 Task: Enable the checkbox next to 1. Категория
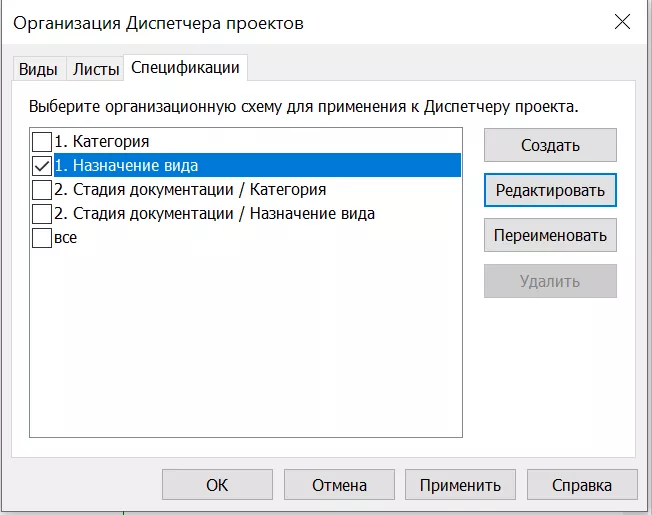tap(42, 141)
